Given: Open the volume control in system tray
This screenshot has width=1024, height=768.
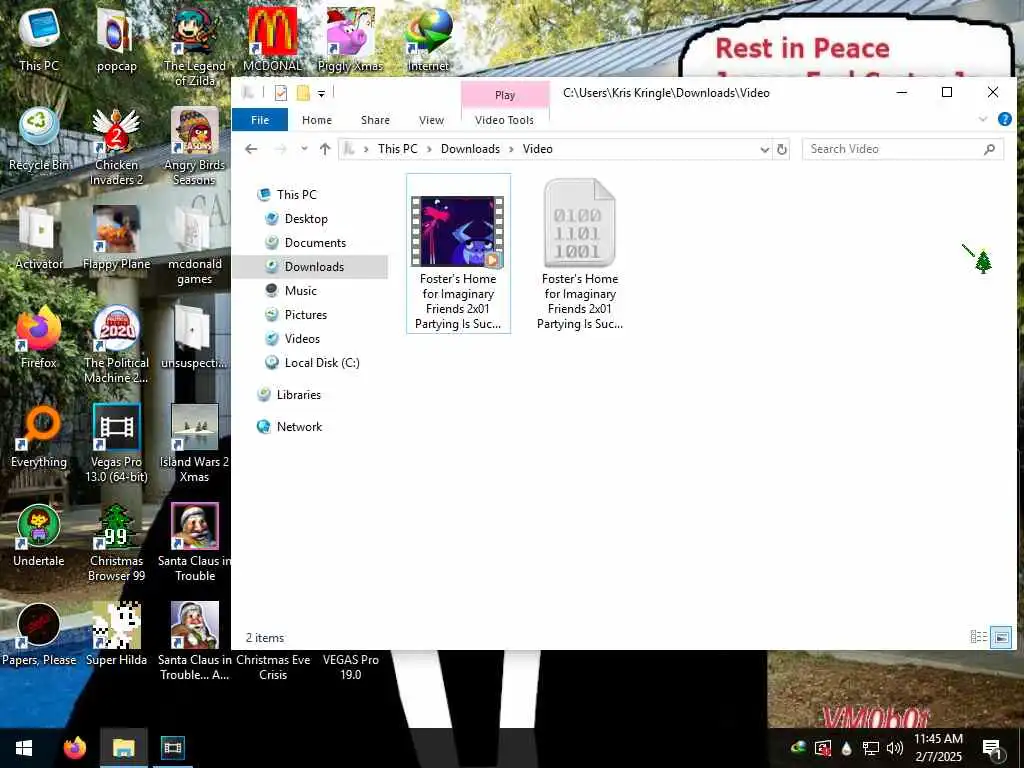Looking at the screenshot, I should pyautogui.click(x=895, y=748).
